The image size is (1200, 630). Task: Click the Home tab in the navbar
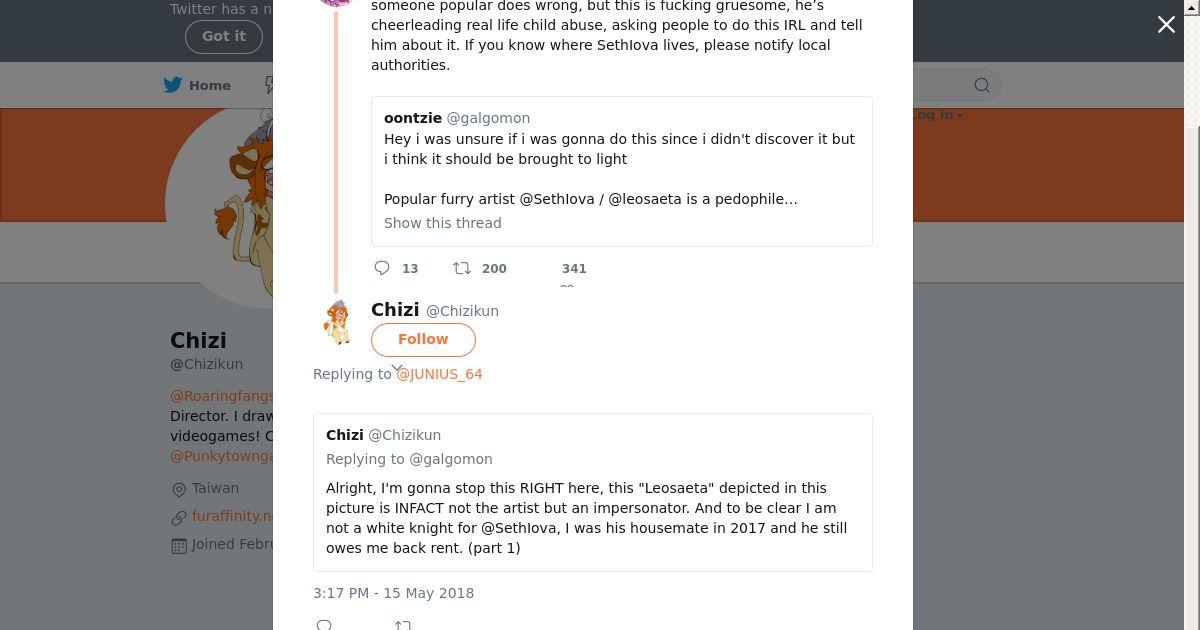(210, 85)
